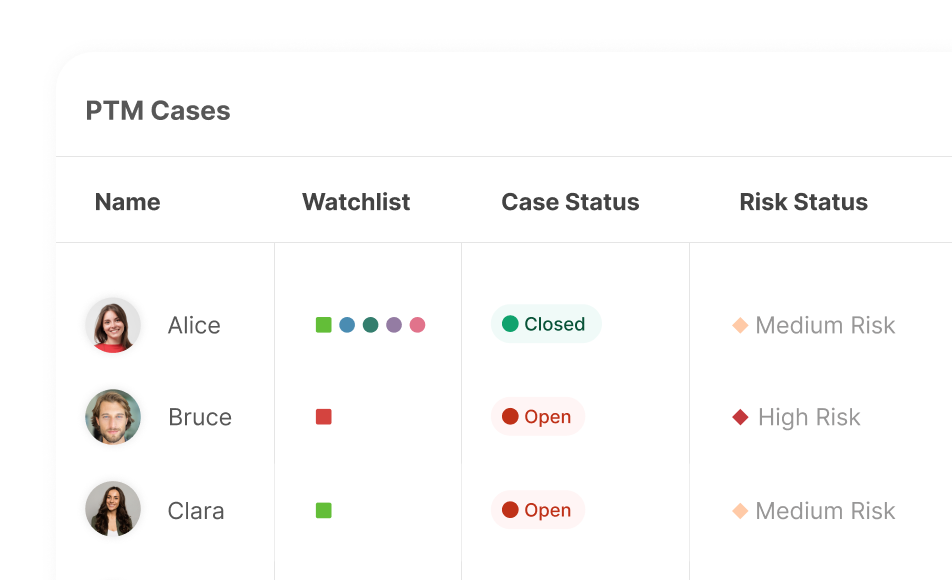The width and height of the screenshot is (952, 580).
Task: Click the blue dot in Alice's watchlist
Action: 347,325
